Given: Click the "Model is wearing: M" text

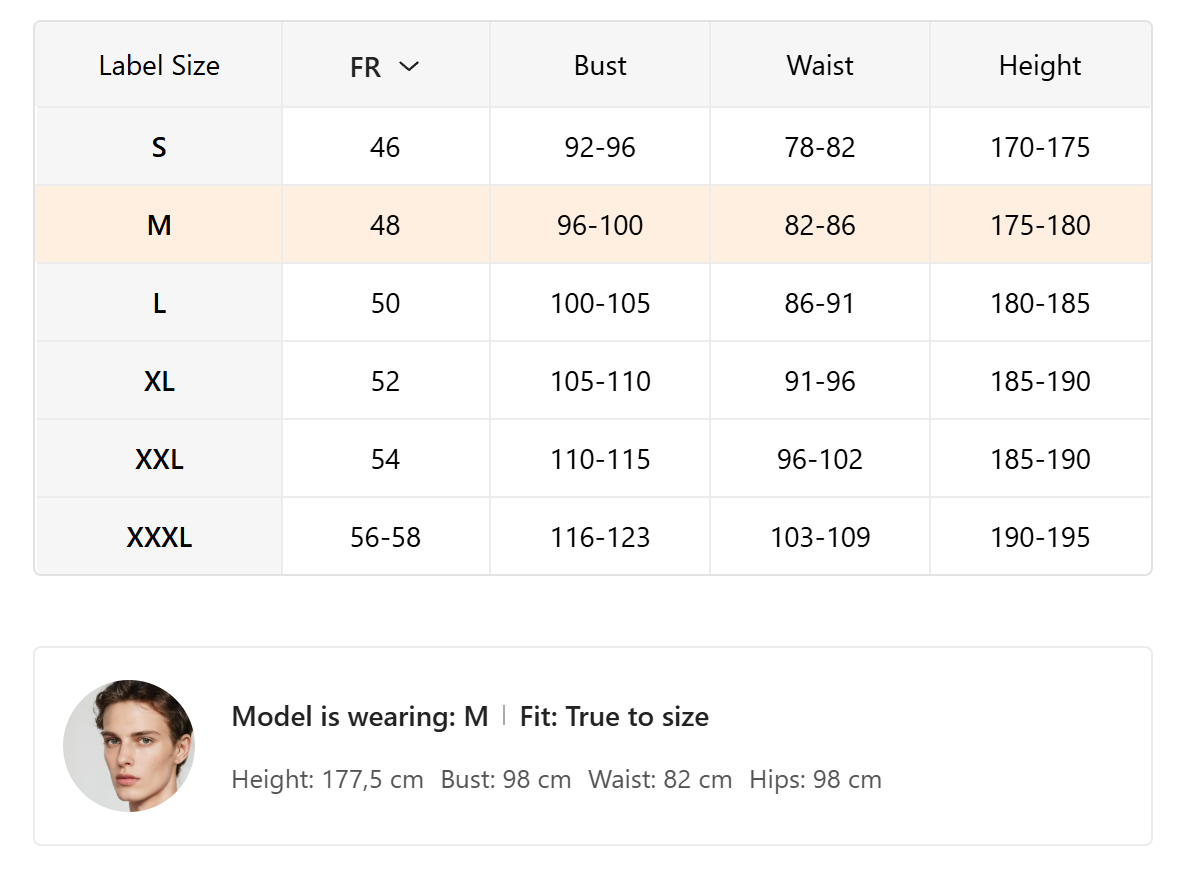Looking at the screenshot, I should click(x=360, y=717).
